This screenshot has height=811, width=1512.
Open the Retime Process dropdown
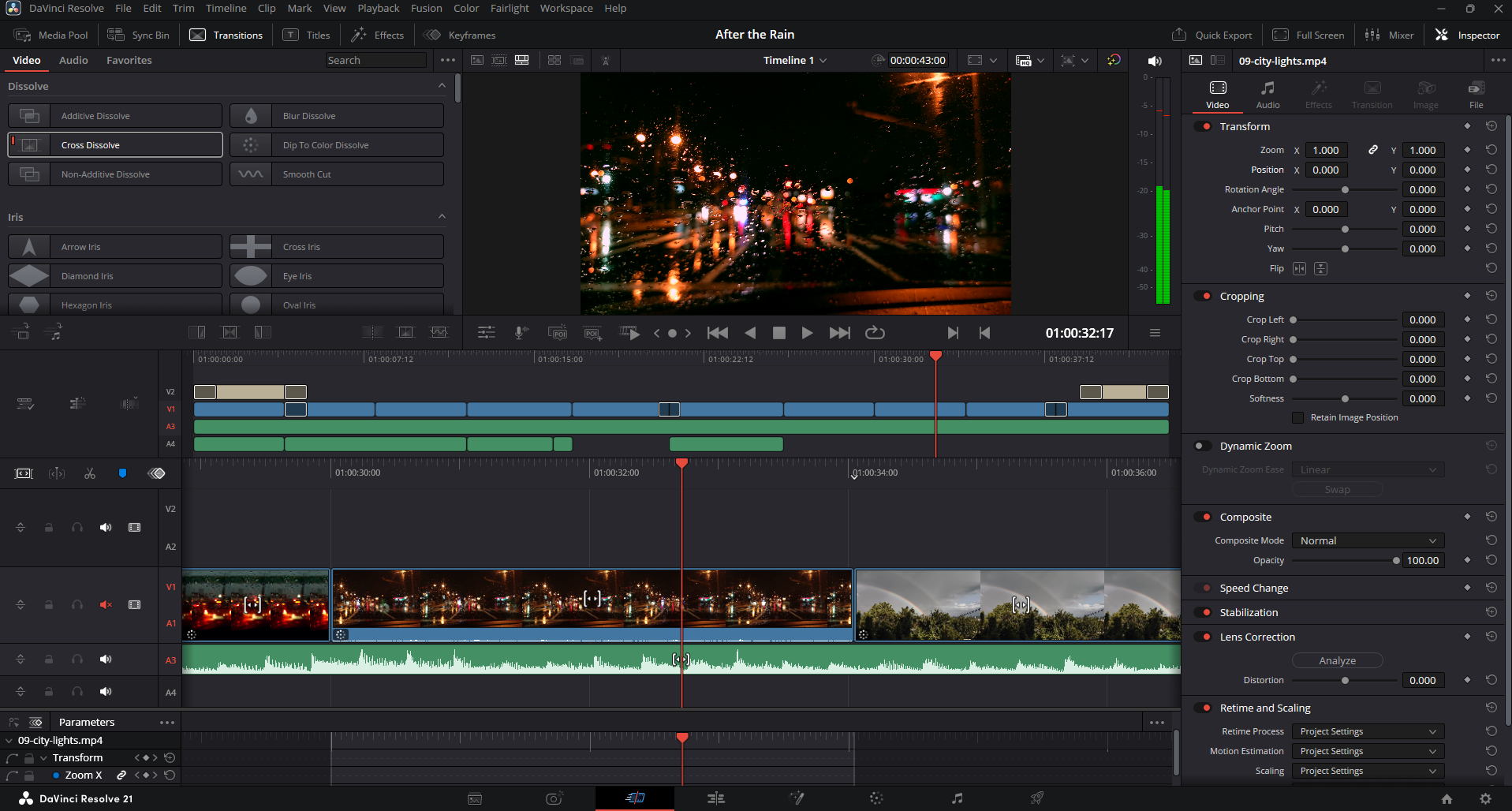(x=1368, y=731)
